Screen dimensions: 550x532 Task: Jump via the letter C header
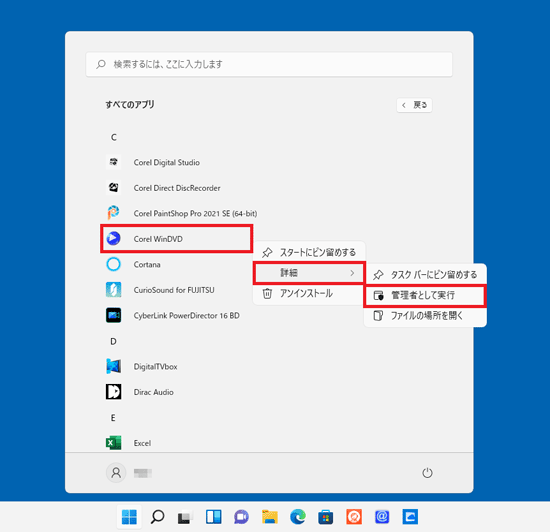pyautogui.click(x=114, y=137)
